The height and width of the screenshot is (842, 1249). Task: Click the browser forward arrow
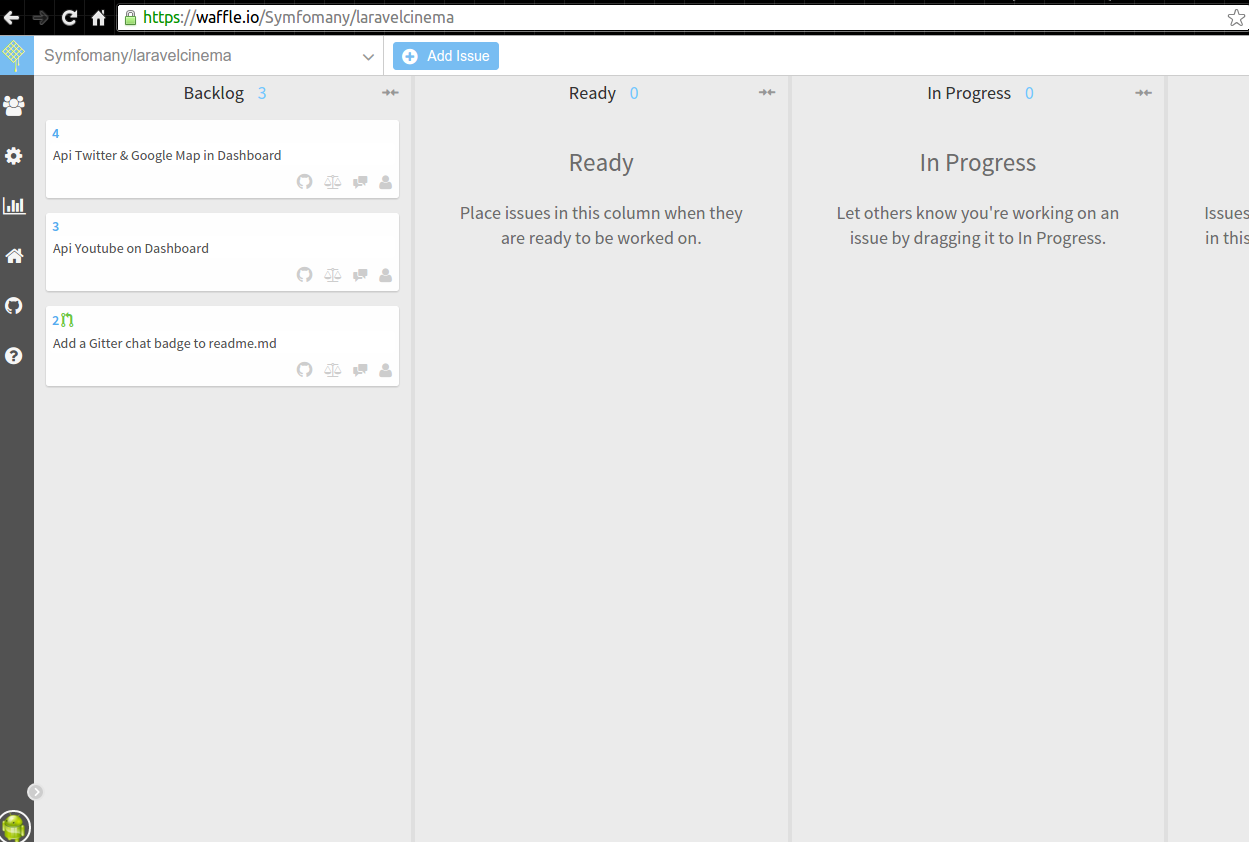41,17
